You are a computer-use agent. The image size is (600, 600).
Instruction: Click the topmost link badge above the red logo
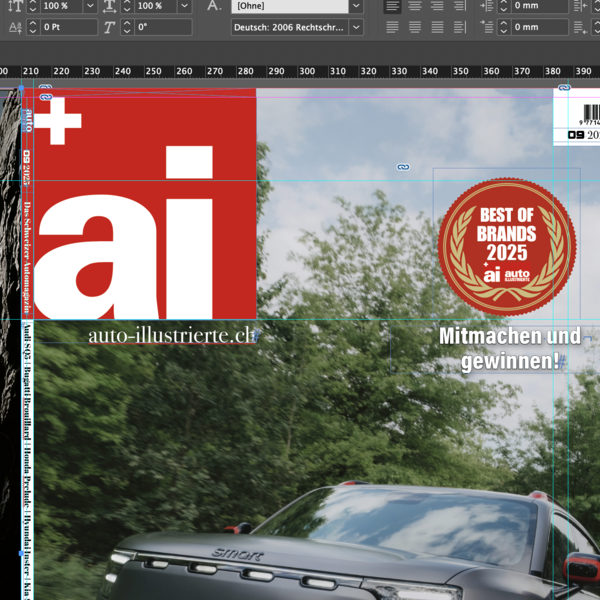point(45,87)
